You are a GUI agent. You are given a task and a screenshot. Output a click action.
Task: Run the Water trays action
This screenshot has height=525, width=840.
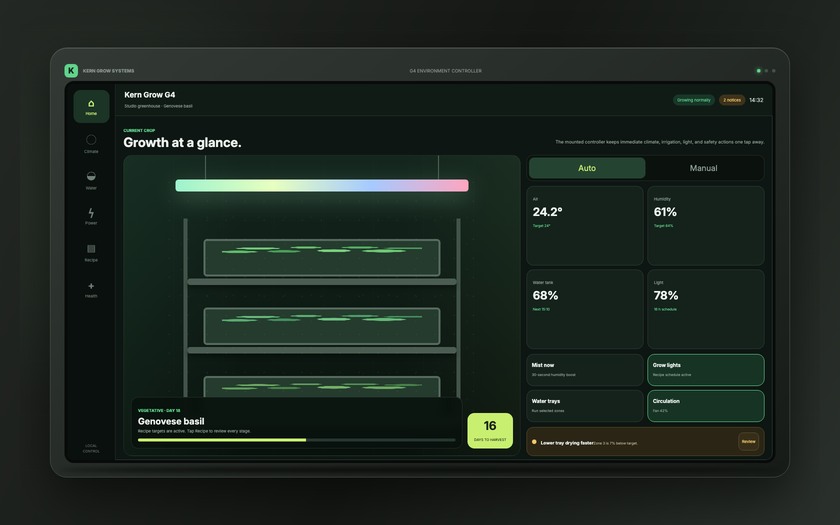[x=584, y=406]
